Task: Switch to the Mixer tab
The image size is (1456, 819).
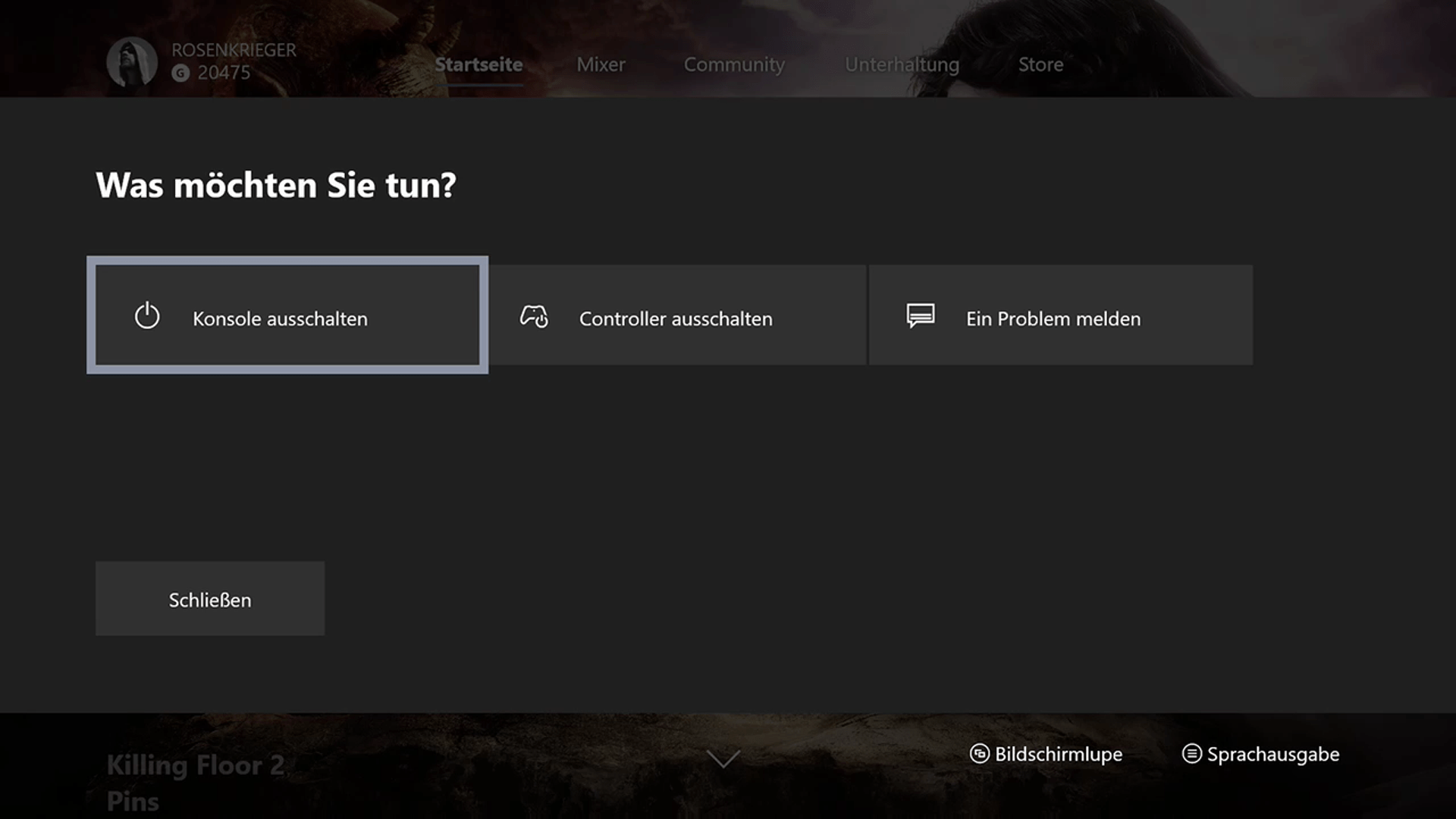Action: point(601,64)
